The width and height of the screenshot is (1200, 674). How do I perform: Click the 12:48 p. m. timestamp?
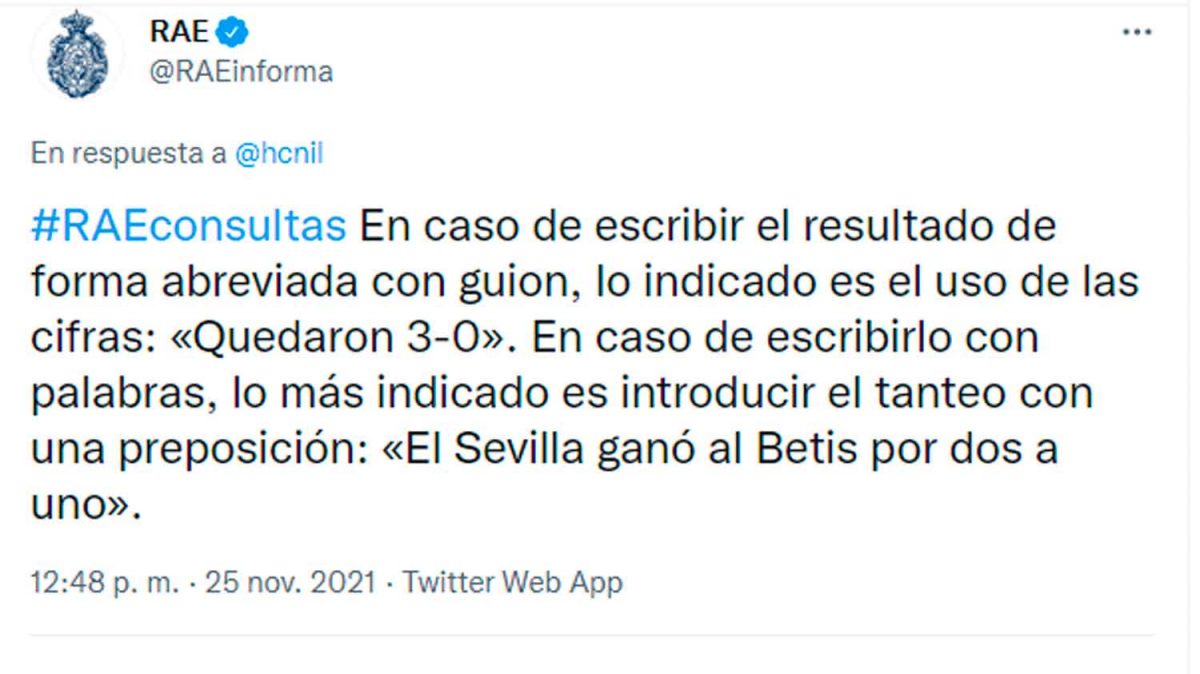(x=103, y=582)
